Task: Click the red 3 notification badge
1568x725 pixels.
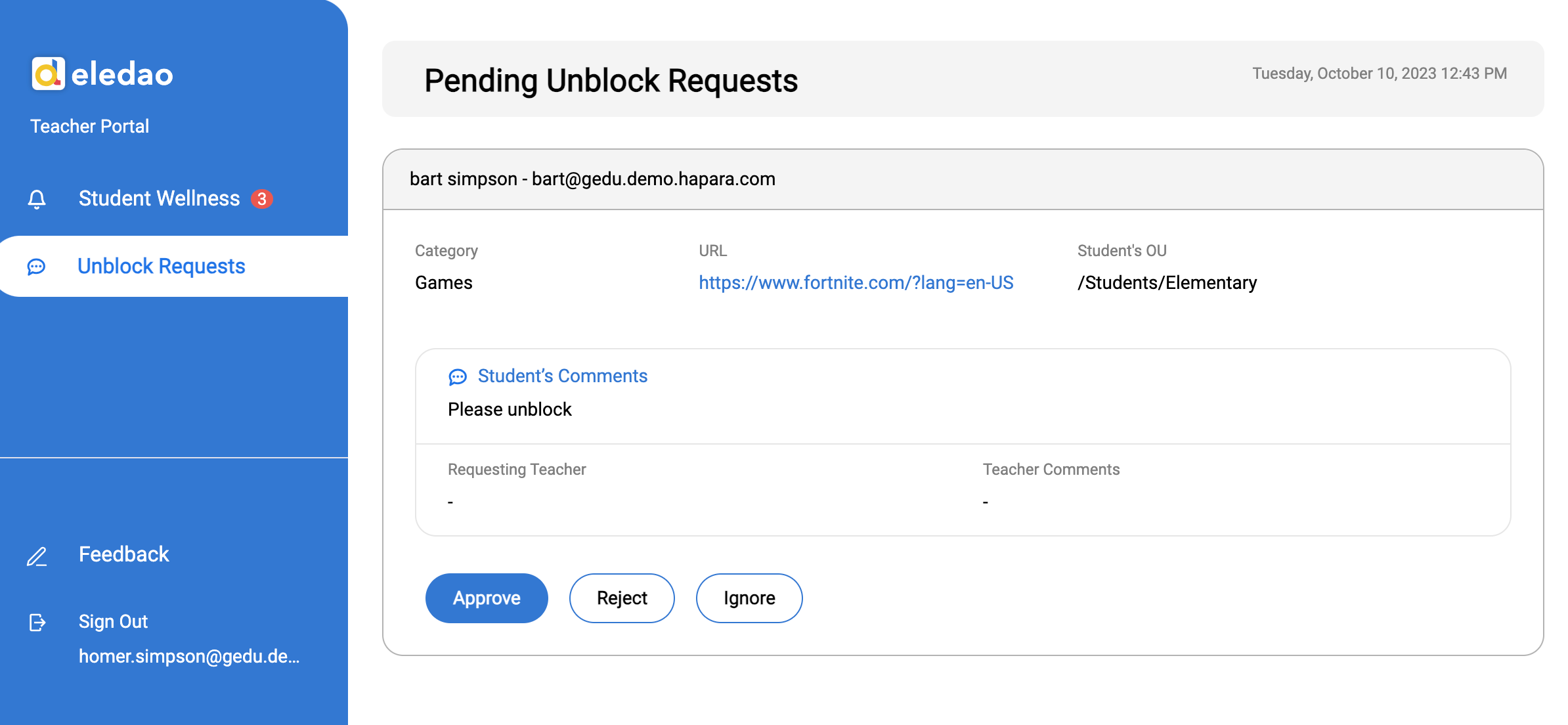Action: click(262, 199)
